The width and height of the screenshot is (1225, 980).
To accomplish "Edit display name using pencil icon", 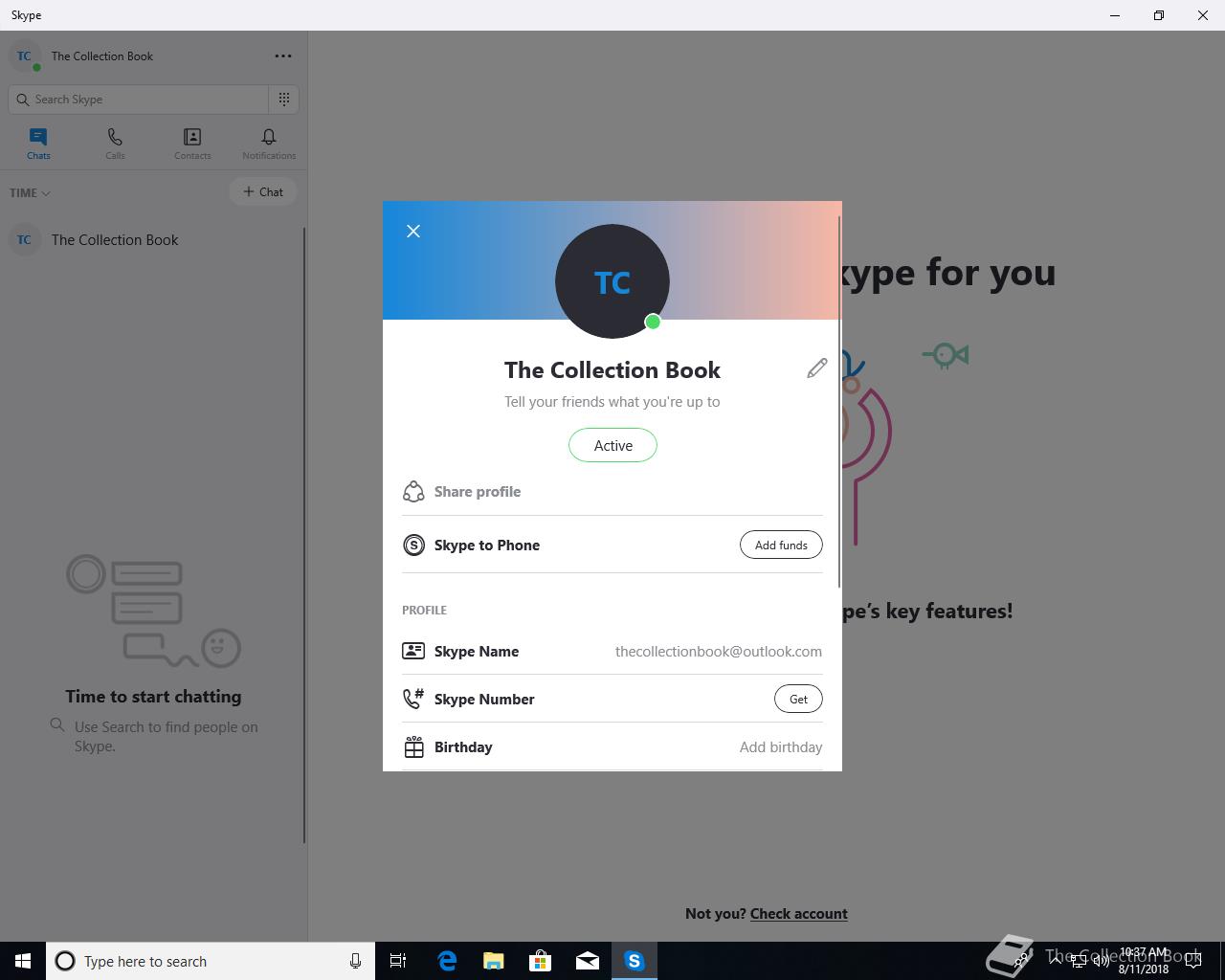I will (x=816, y=368).
